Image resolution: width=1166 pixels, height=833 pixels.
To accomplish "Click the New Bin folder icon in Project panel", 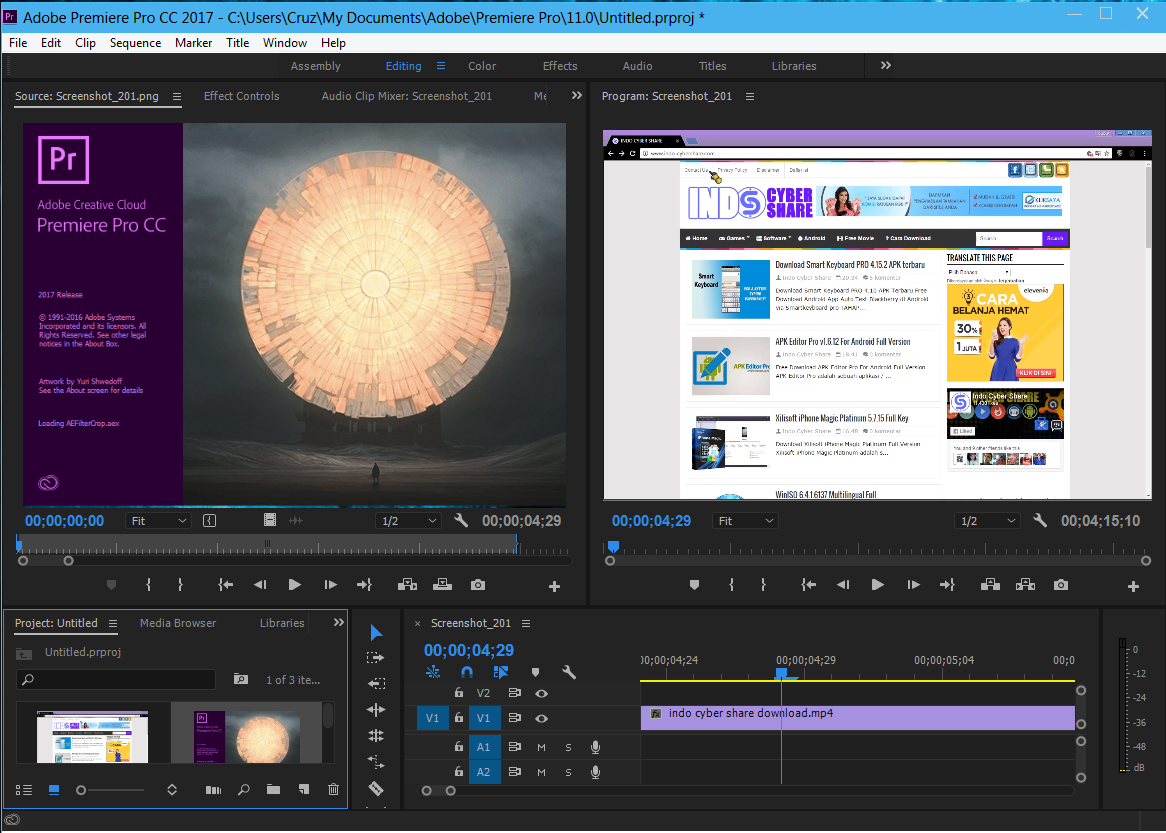I will (273, 790).
